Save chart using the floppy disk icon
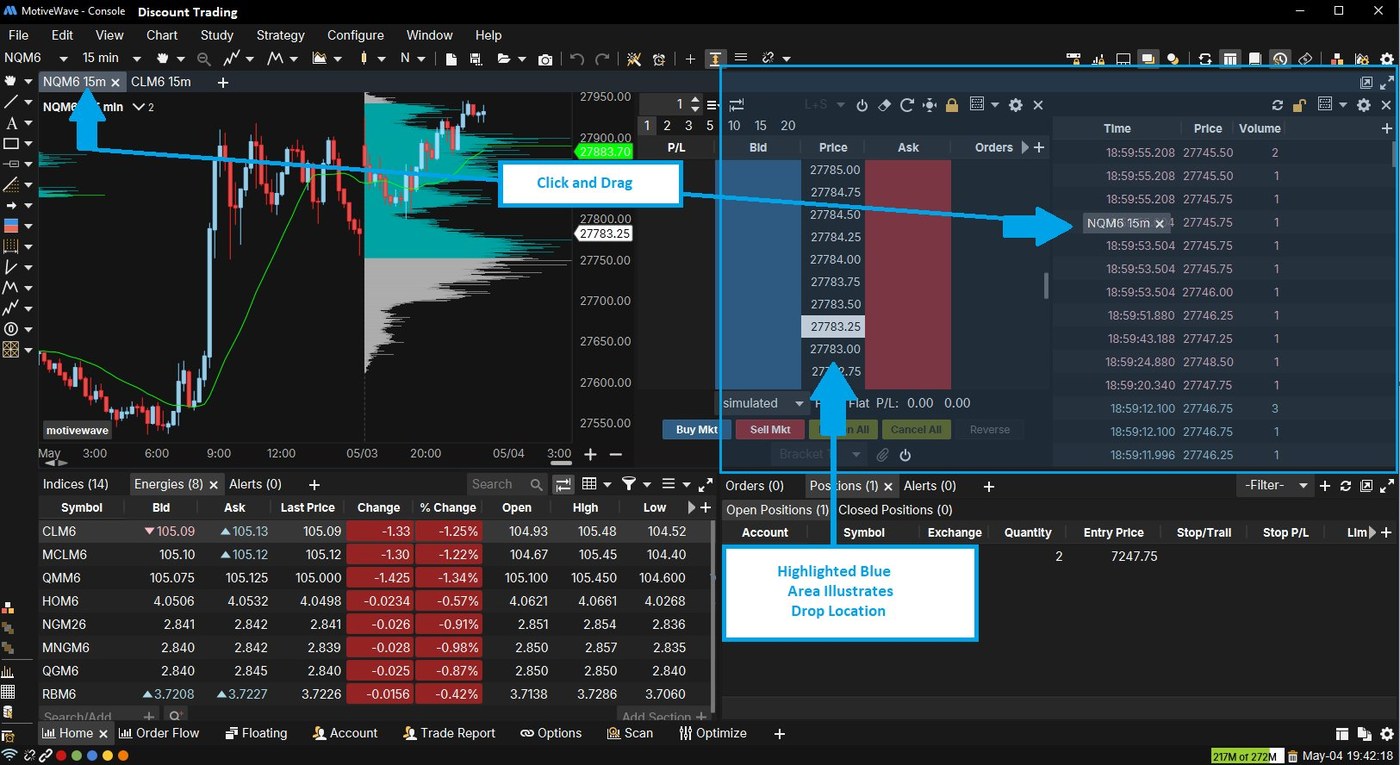Viewport: 1400px width, 765px height. tap(476, 60)
